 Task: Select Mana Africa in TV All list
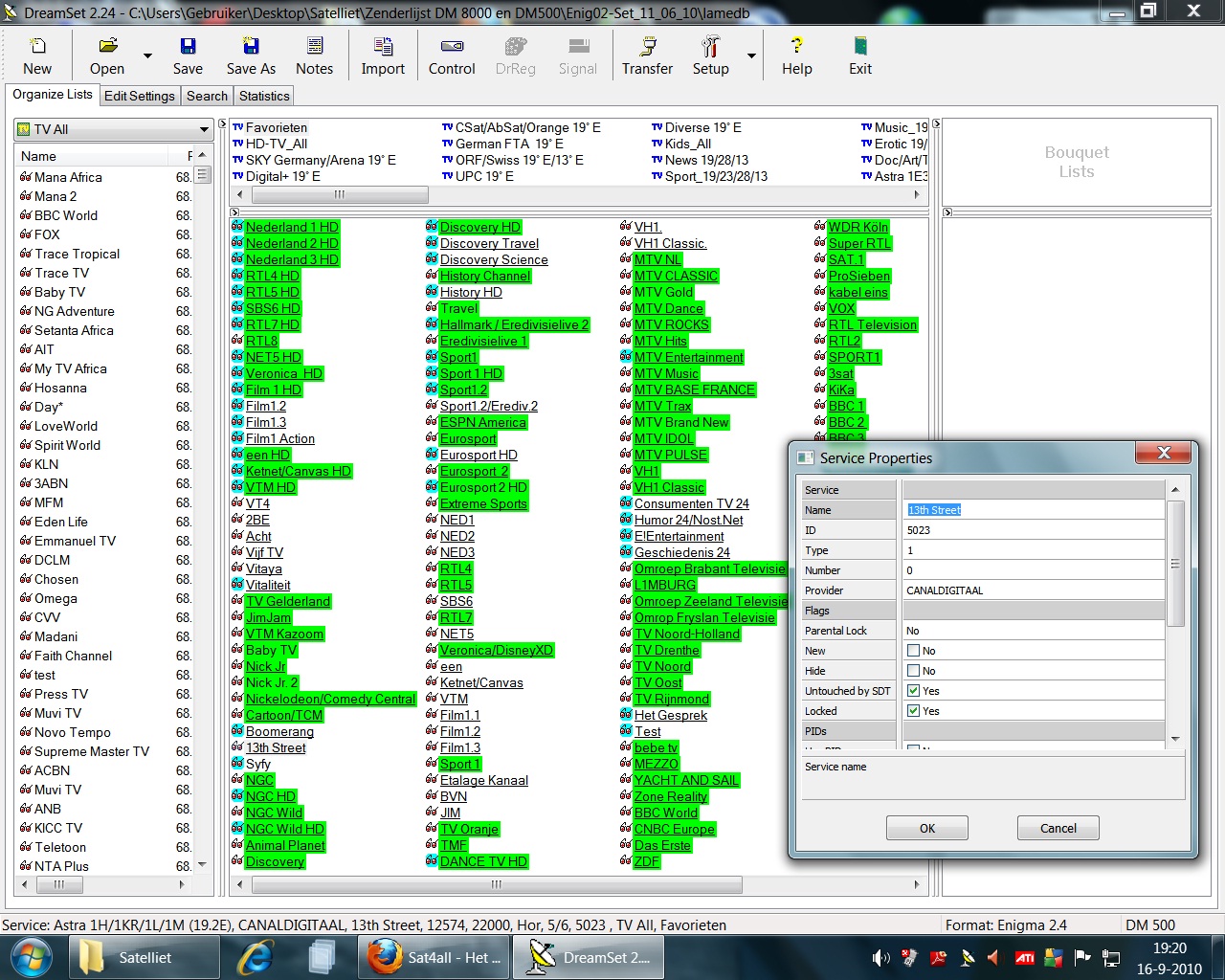point(68,177)
